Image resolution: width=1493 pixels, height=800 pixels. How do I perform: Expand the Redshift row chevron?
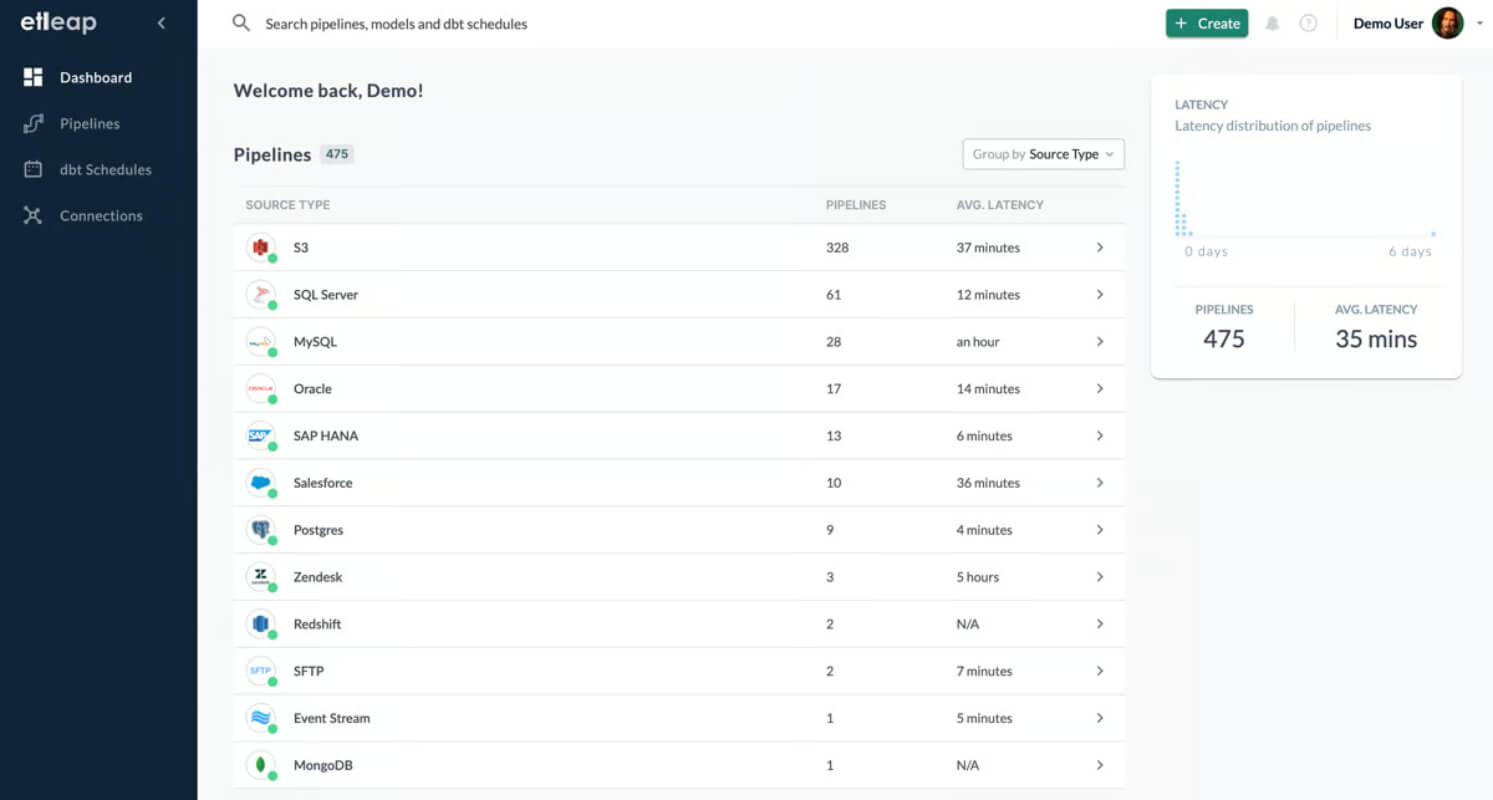click(x=1100, y=623)
